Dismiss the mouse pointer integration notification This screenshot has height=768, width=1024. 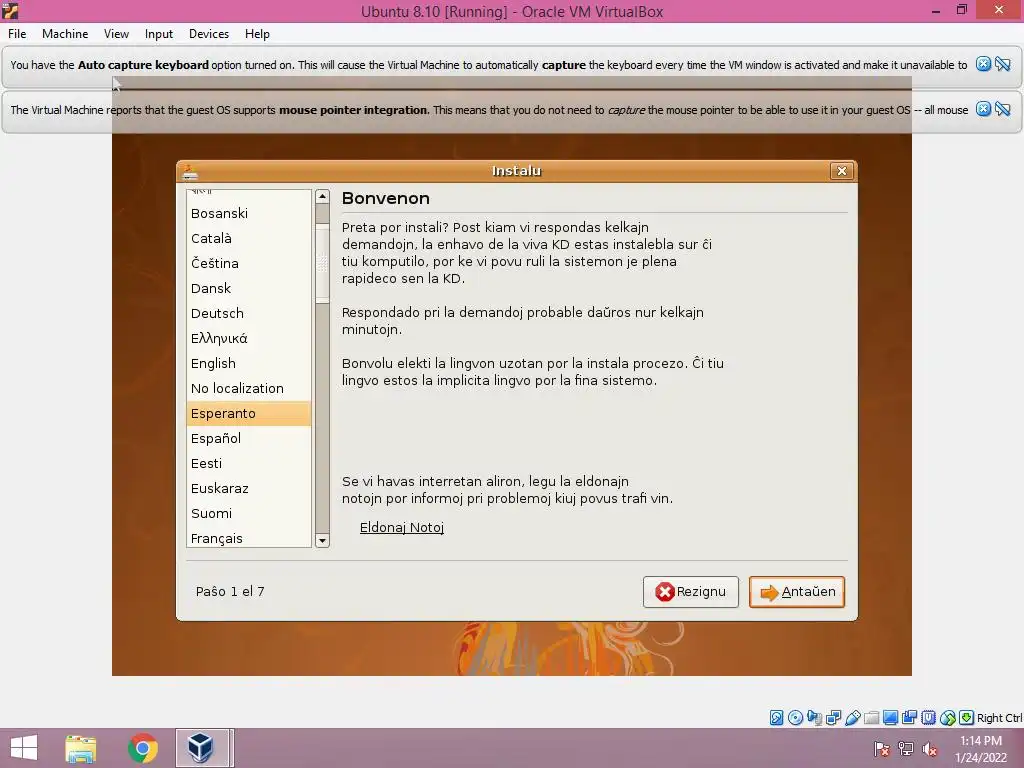984,109
